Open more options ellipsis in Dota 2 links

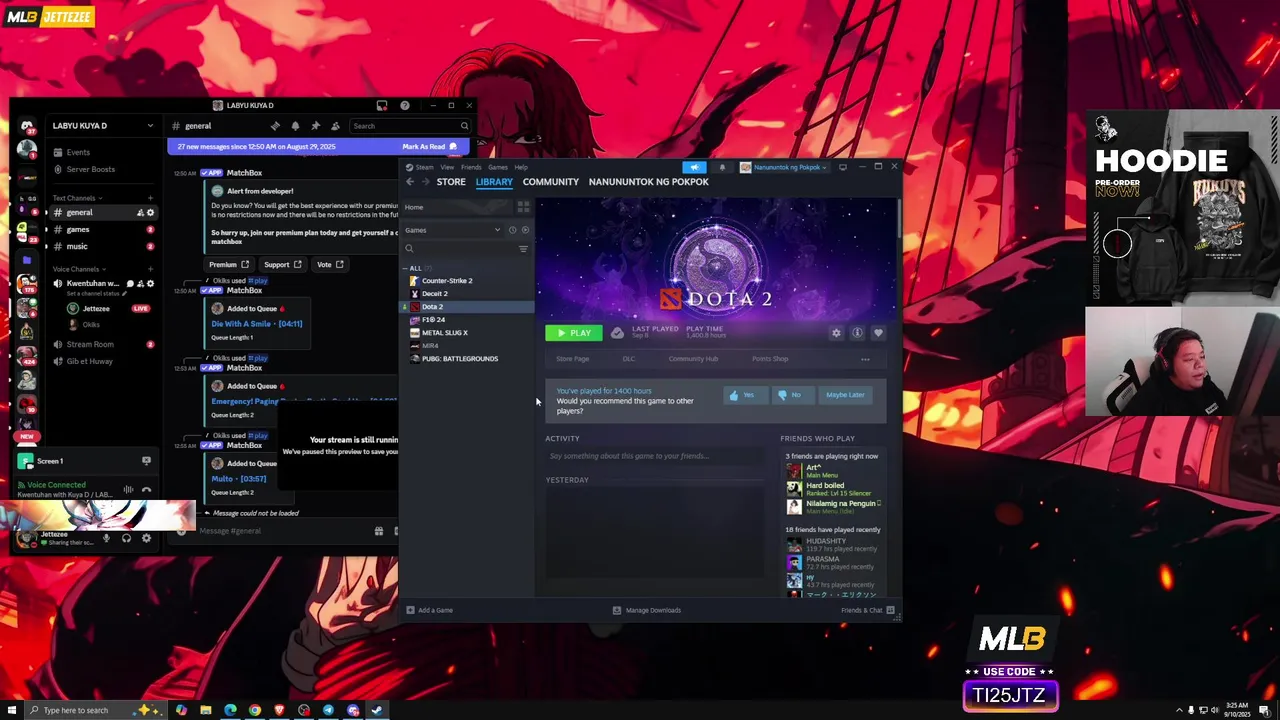(865, 359)
